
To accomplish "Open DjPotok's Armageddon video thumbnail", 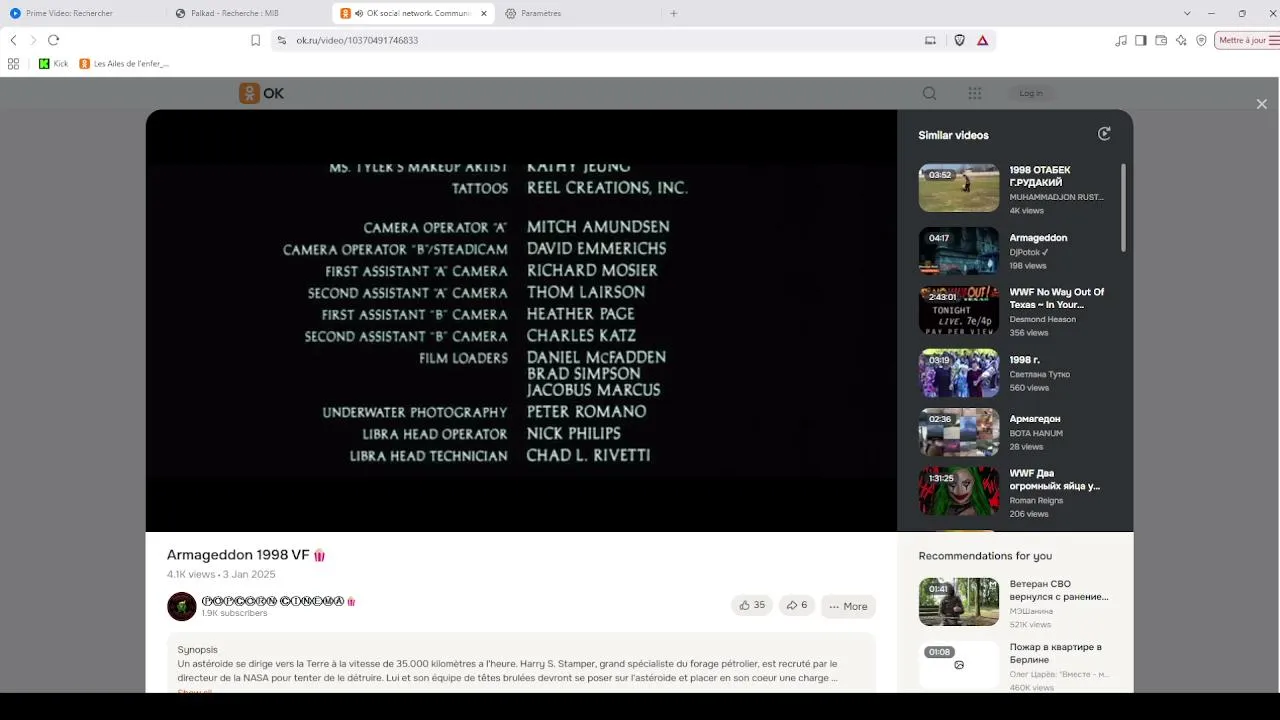I will (959, 250).
